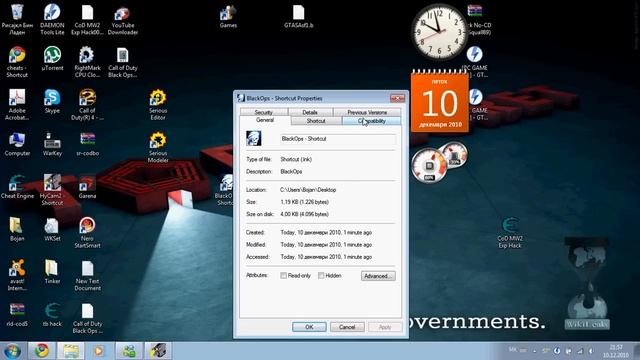Open Windows Media Player taskbar icon
640x360 pixels.
98,351
